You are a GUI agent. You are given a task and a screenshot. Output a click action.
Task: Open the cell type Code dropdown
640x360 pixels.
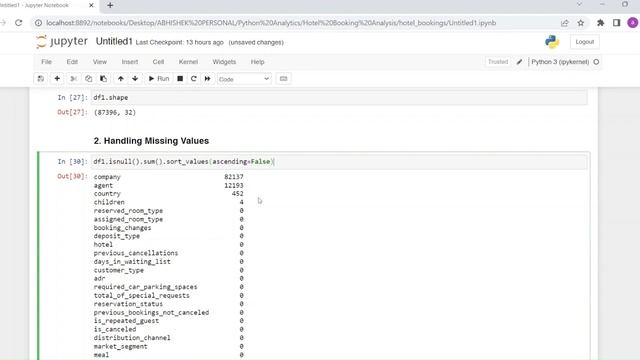click(x=244, y=79)
